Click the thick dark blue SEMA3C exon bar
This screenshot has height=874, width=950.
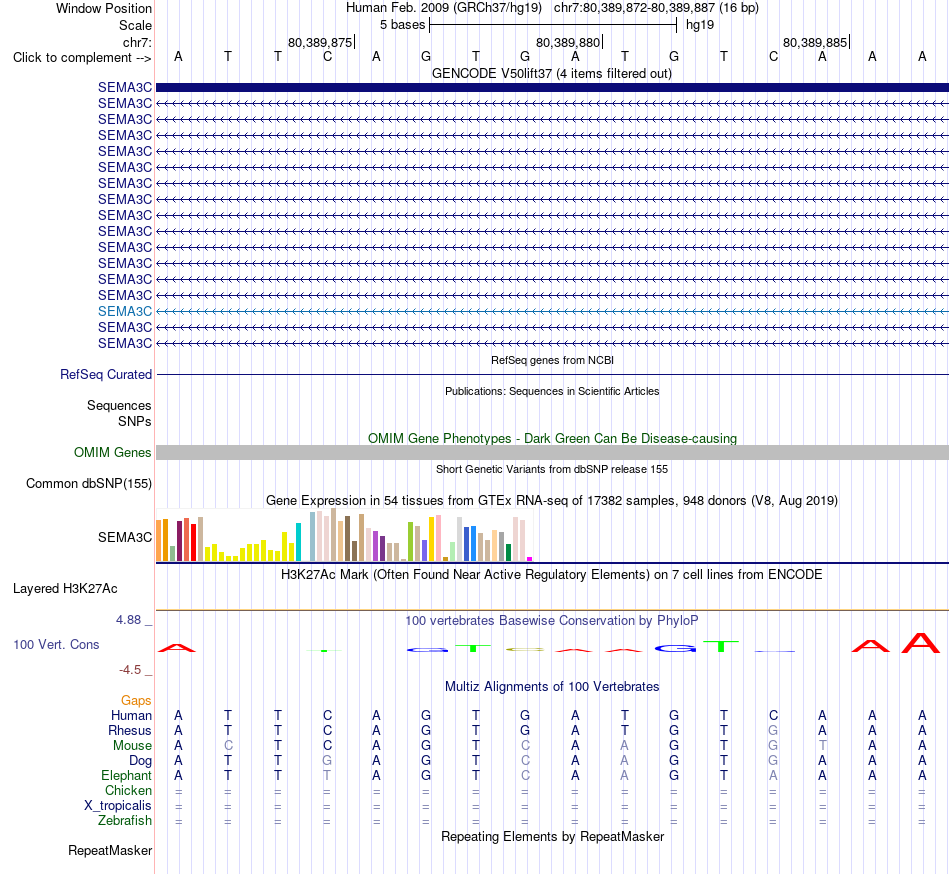(x=552, y=88)
